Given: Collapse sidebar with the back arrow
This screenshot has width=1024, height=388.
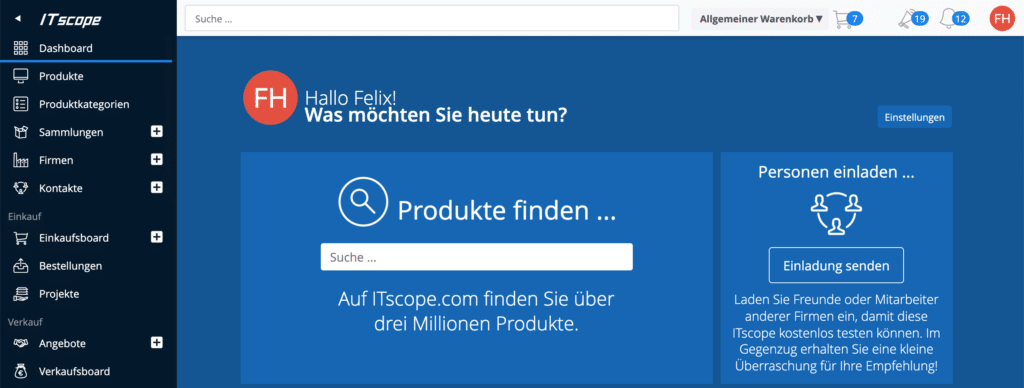Looking at the screenshot, I should 18,19.
